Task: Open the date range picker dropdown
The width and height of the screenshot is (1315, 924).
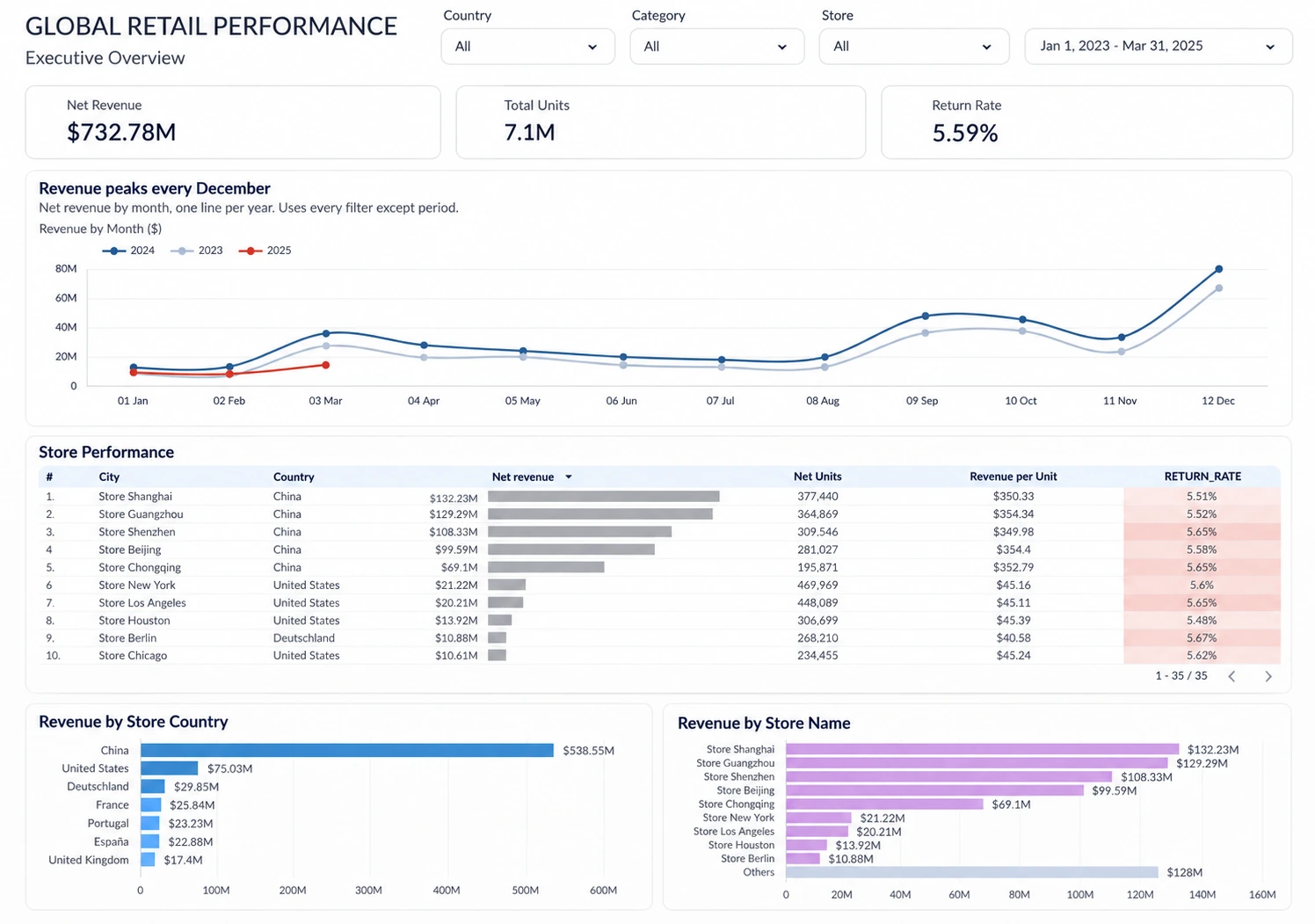Action: click(x=1158, y=47)
